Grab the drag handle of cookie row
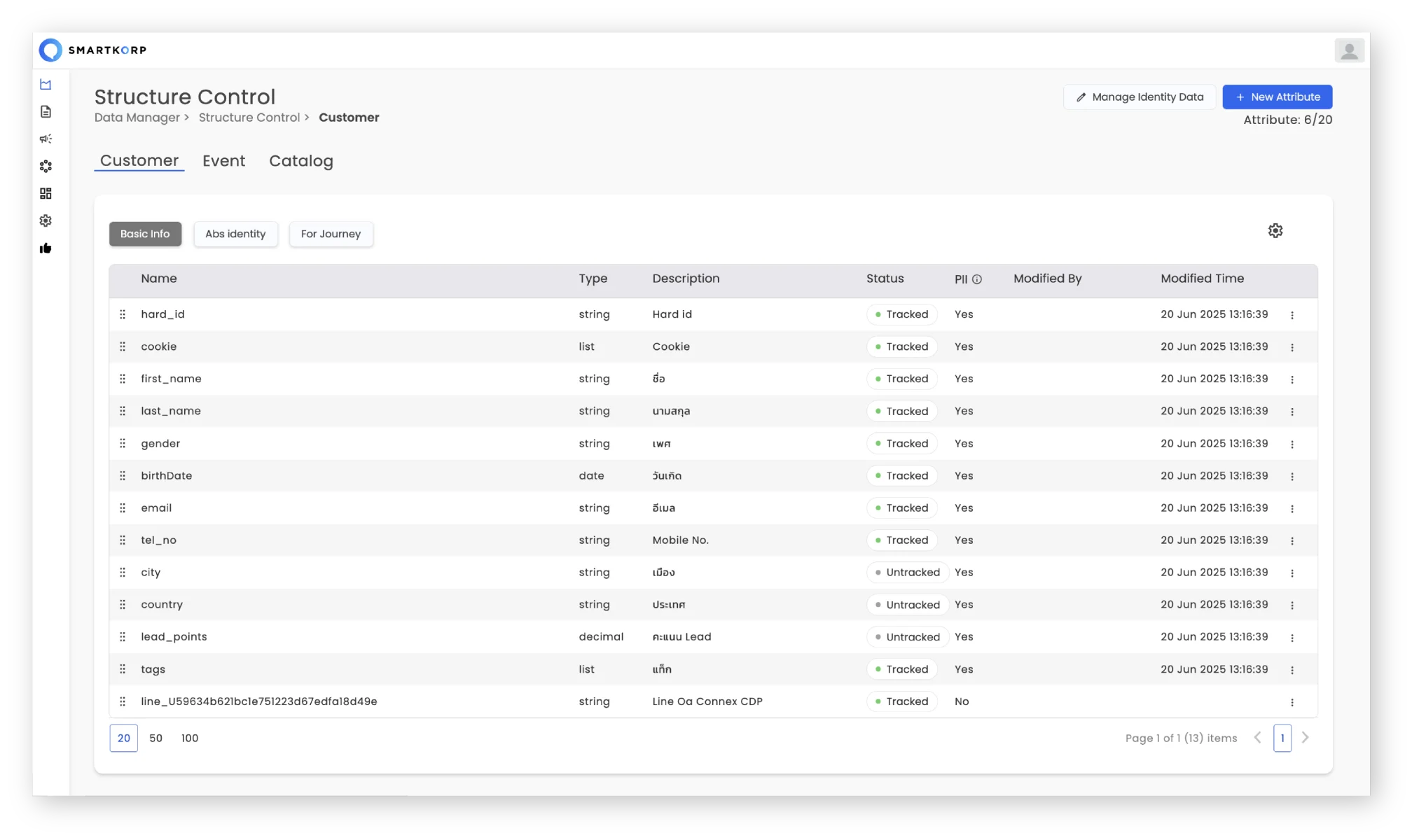This screenshot has width=1419, height=840. tap(123, 346)
